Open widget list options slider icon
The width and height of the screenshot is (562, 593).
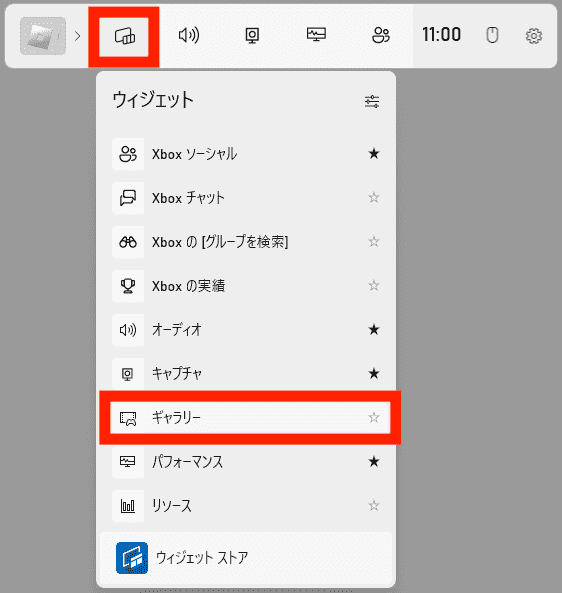(372, 101)
